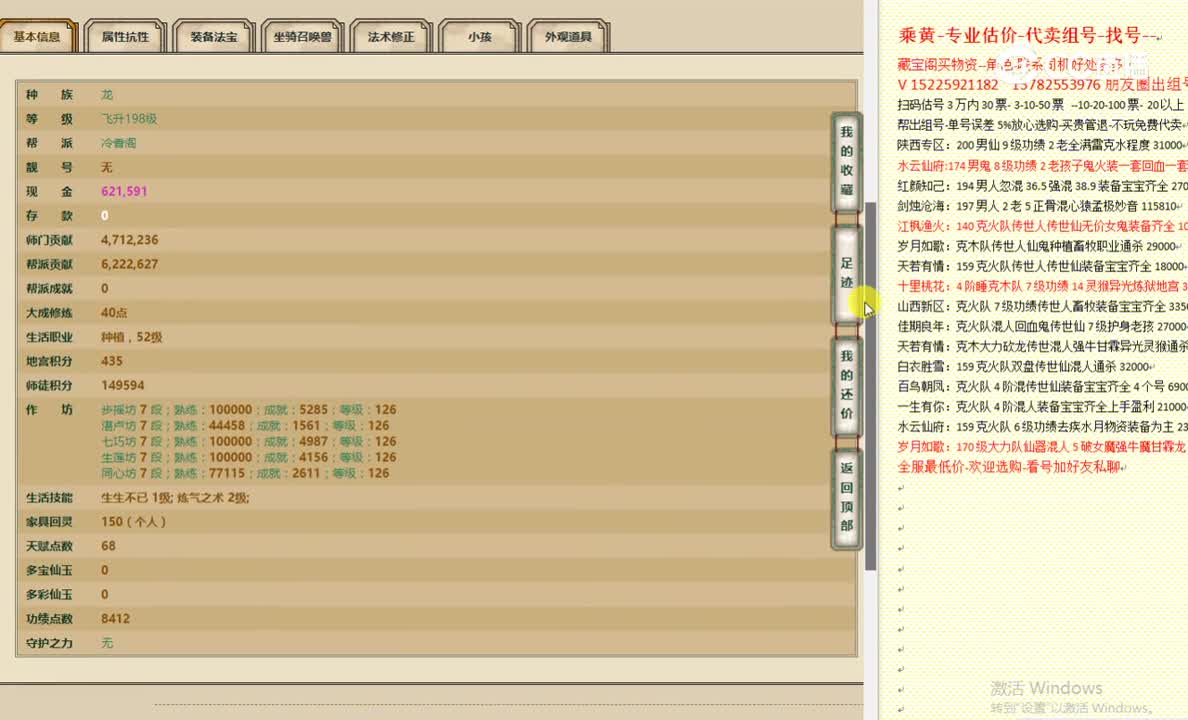Click 生活职业 value 种植，52级
Viewport: 1188px width, 720px height.
(x=132, y=337)
